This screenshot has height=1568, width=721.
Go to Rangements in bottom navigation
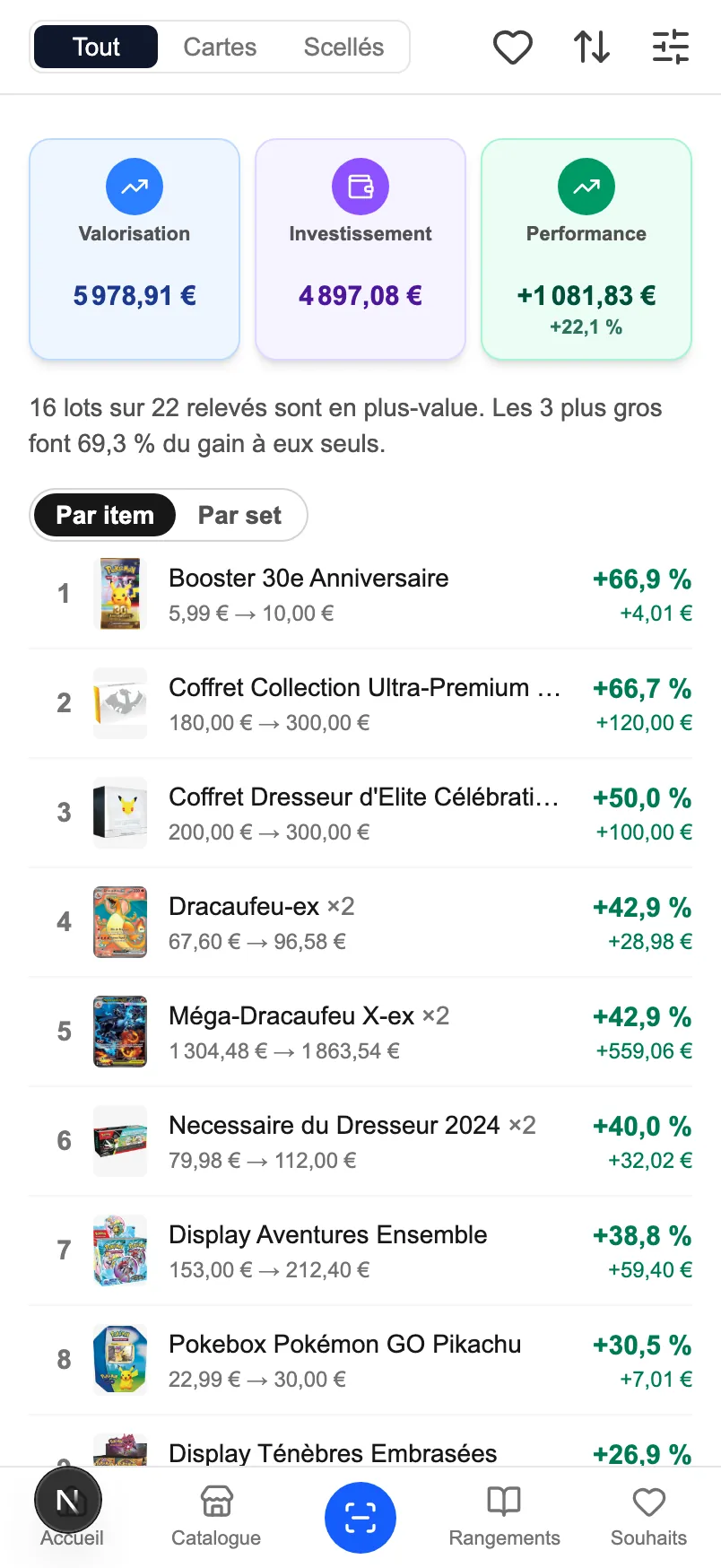pos(504,1516)
